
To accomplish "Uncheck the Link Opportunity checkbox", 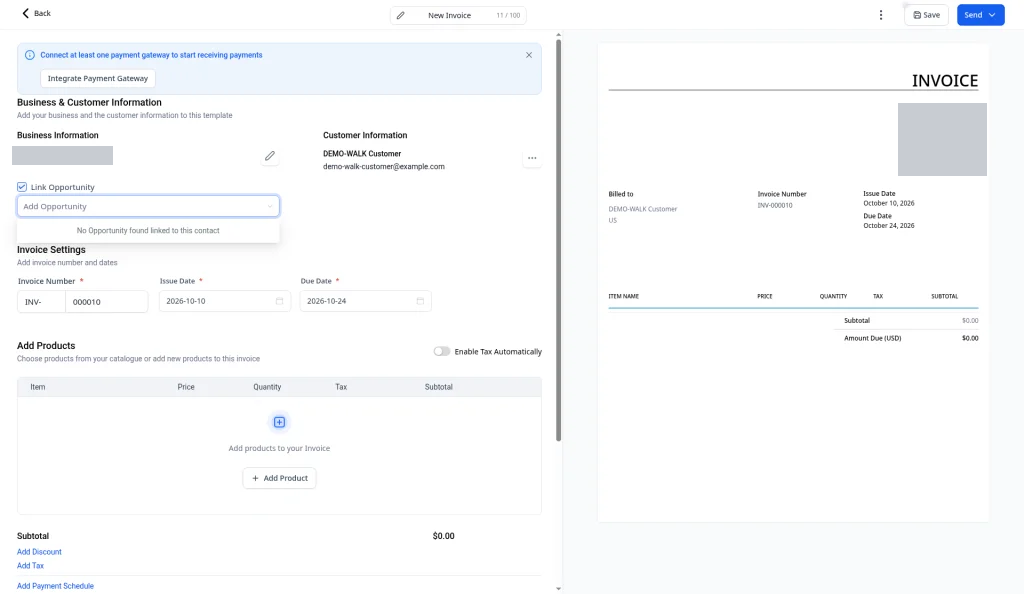I will [22, 187].
